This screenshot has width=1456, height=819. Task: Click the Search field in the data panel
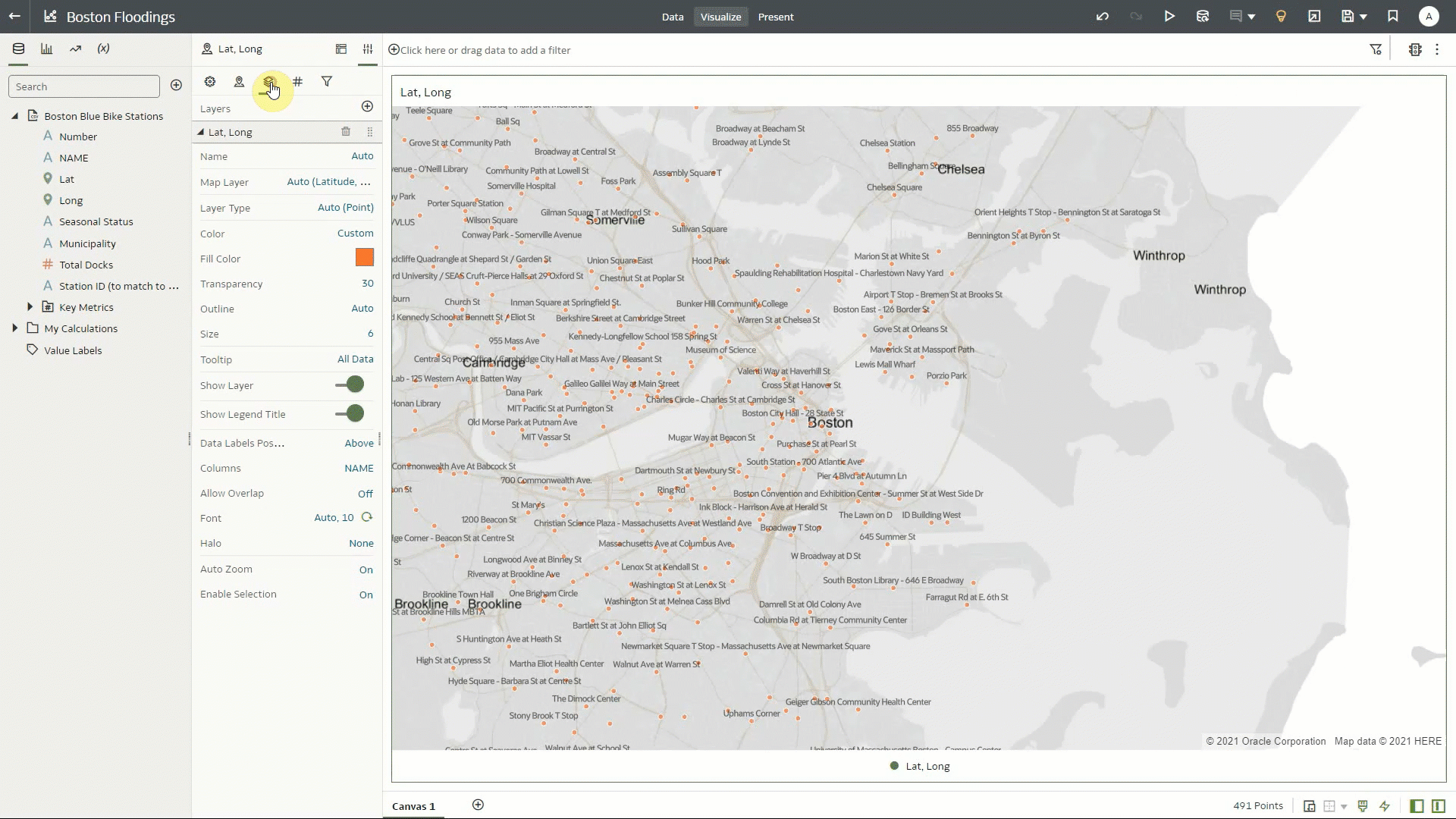[x=83, y=86]
